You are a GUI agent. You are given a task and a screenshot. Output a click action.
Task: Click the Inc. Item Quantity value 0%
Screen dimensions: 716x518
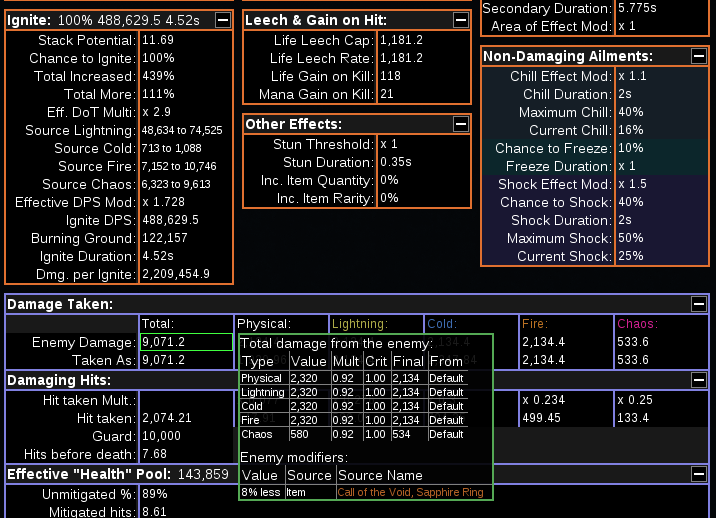(389, 180)
